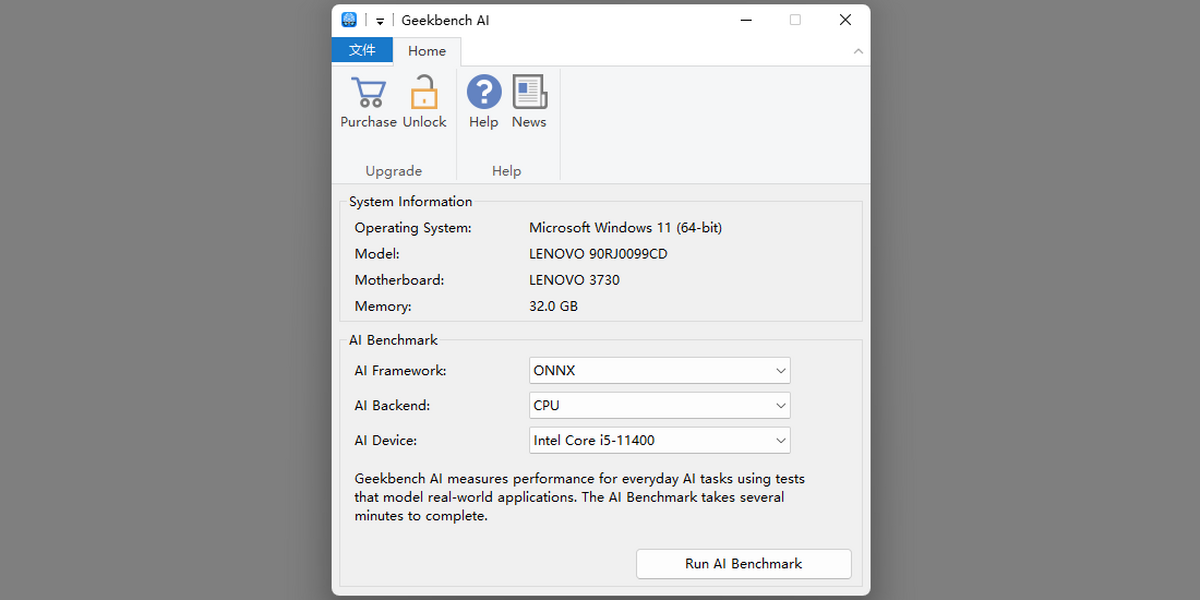Open the 文件 file menu tab
This screenshot has width=1200, height=600.
362,50
